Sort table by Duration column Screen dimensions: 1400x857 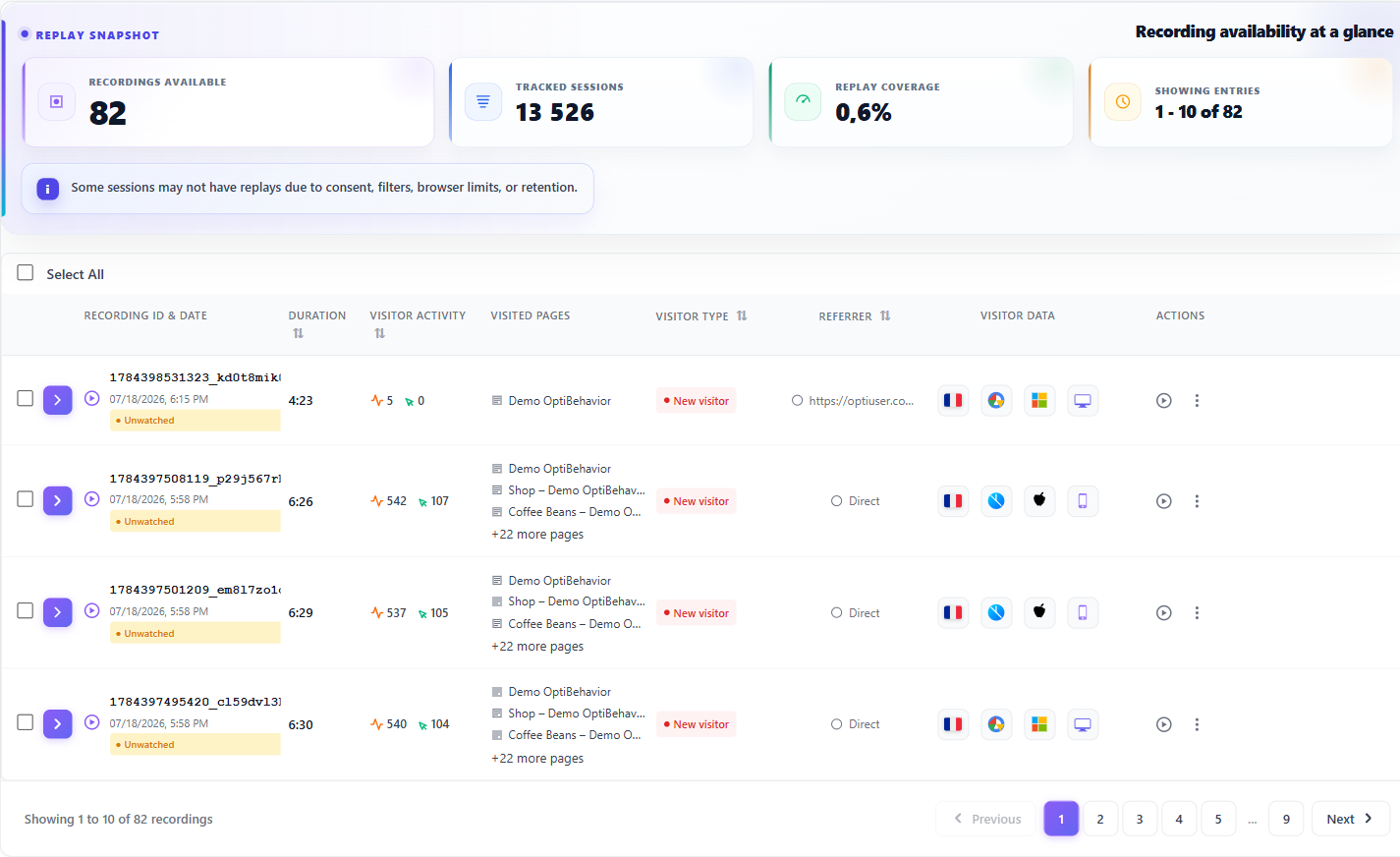(298, 333)
